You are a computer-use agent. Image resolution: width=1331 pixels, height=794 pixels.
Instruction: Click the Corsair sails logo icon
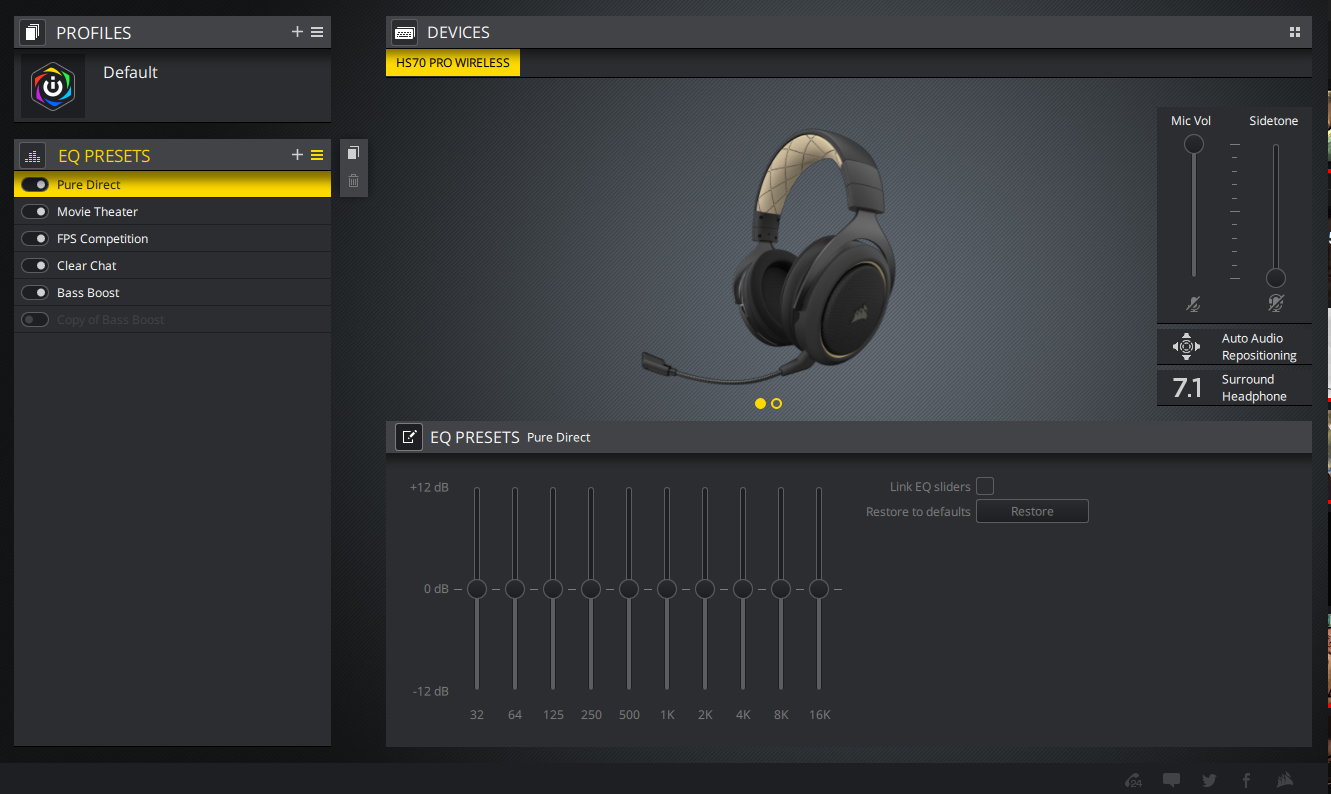pos(1285,780)
